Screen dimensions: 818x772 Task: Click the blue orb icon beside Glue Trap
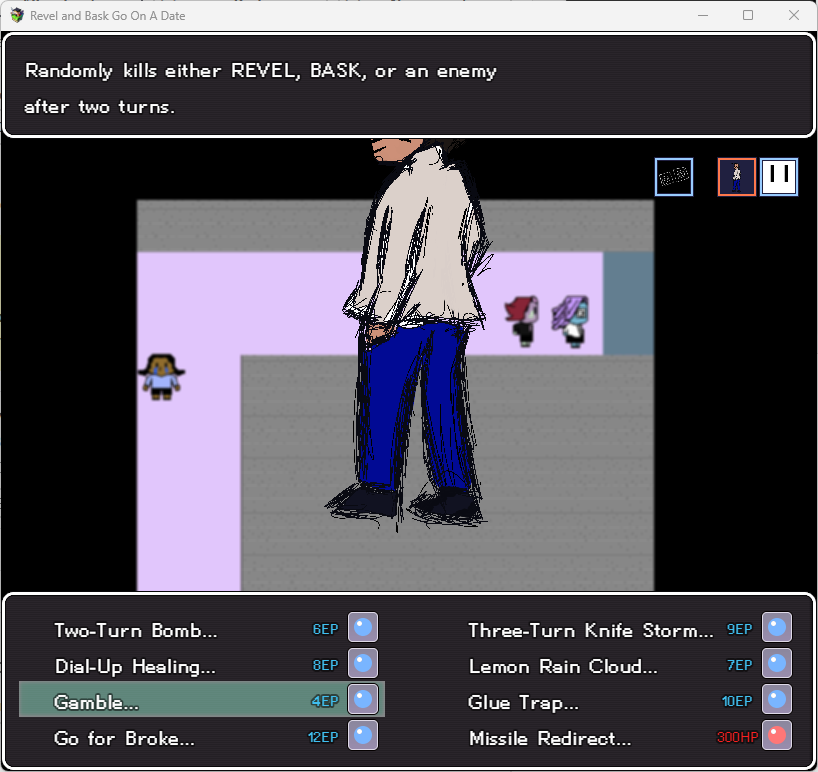[x=777, y=699]
